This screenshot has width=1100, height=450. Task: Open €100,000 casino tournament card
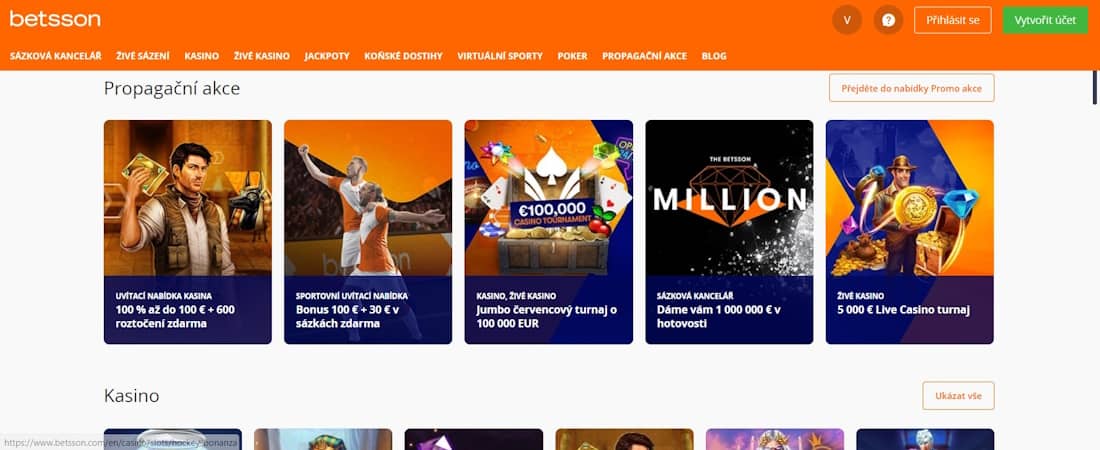[549, 232]
